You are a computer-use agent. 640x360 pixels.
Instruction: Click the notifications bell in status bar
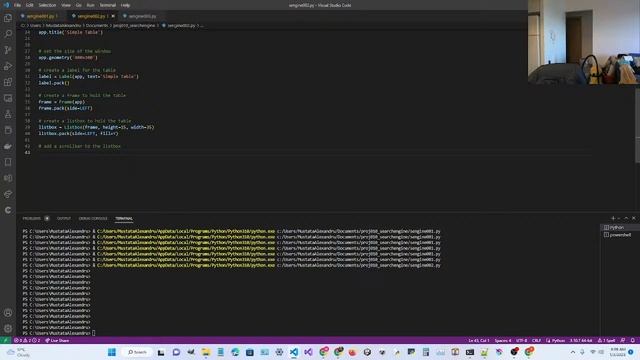pyautogui.click(x=633, y=340)
